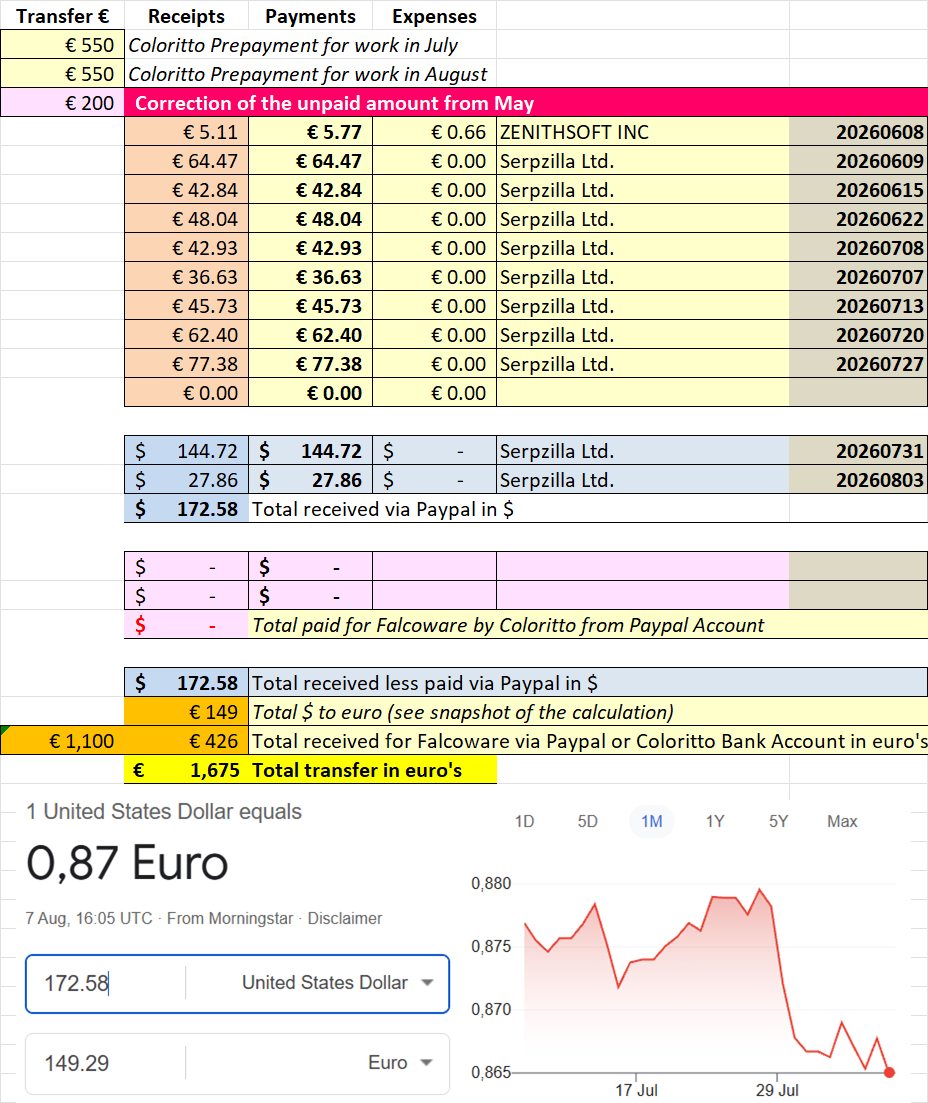Click cell 'Coloritto Prepayment for work in August'

point(308,74)
